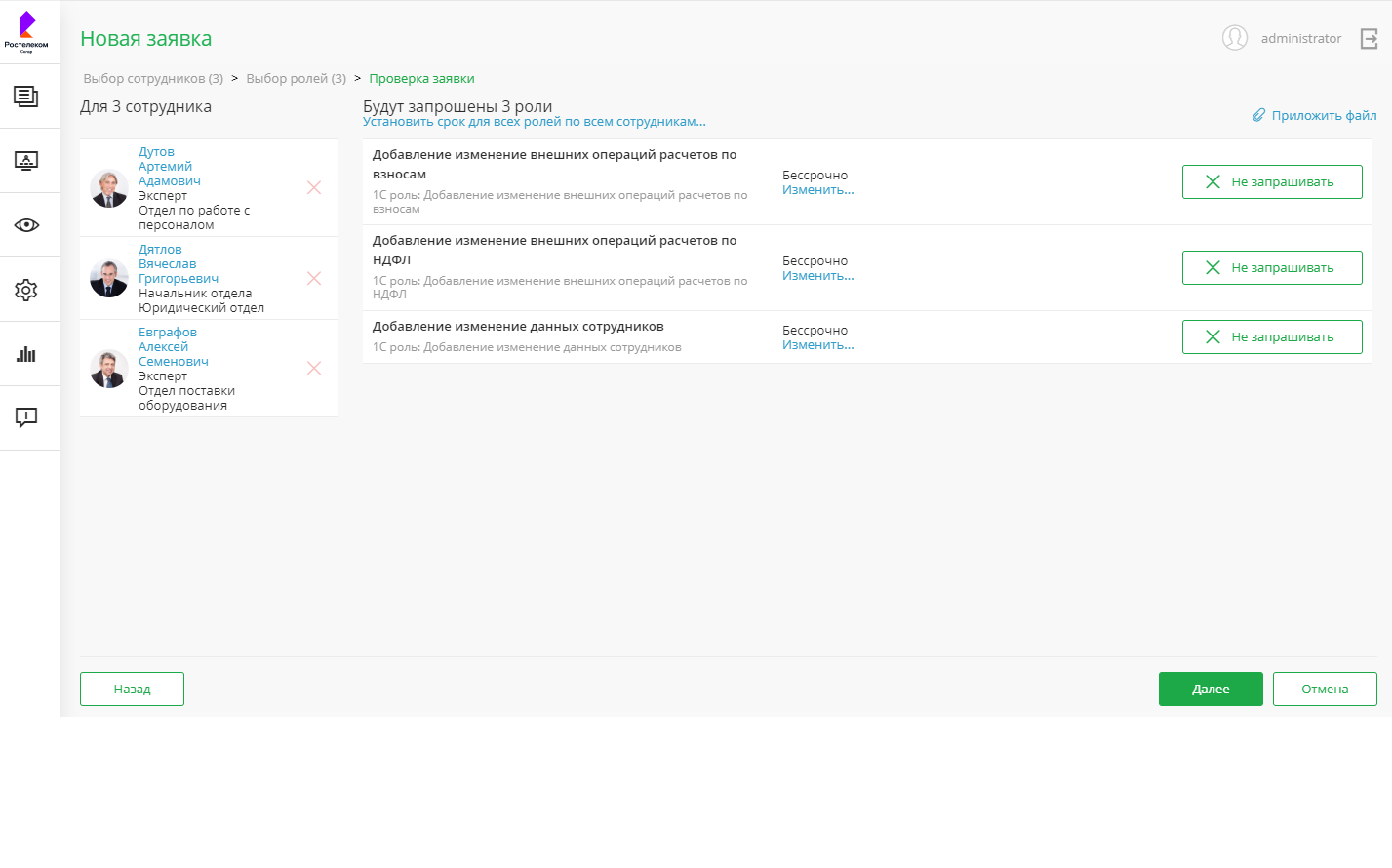Open the requests list sidebar icon
This screenshot has width=1392, height=868.
pos(26,97)
